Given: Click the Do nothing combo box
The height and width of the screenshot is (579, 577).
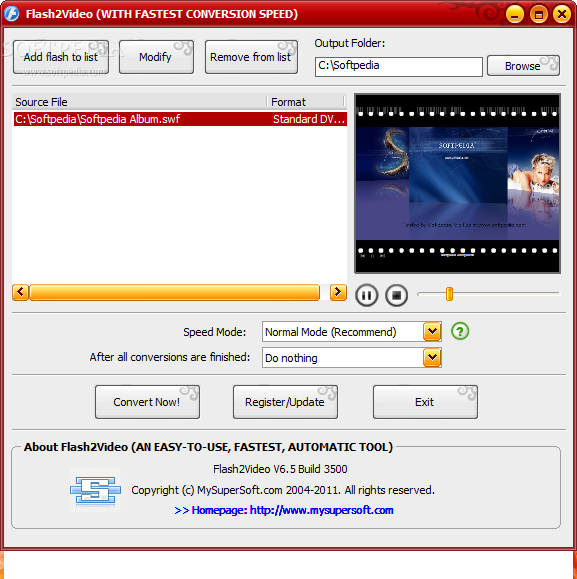Looking at the screenshot, I should [352, 357].
